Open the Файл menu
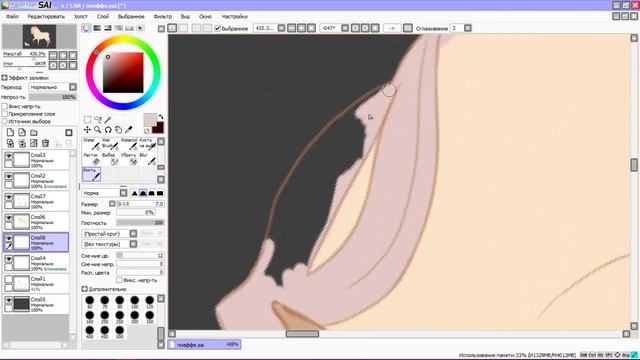 [12, 16]
